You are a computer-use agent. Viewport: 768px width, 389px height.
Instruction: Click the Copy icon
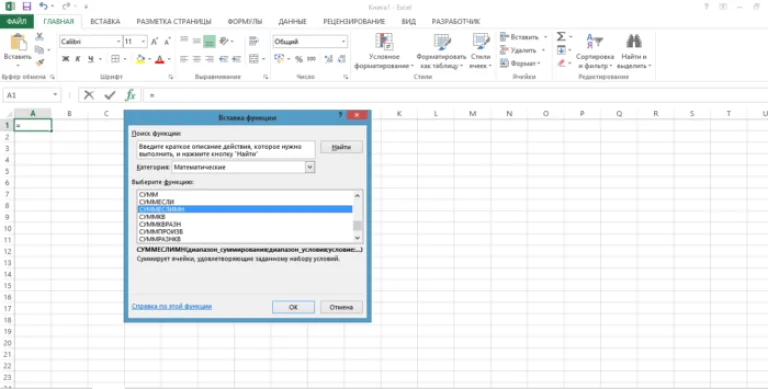[39, 49]
